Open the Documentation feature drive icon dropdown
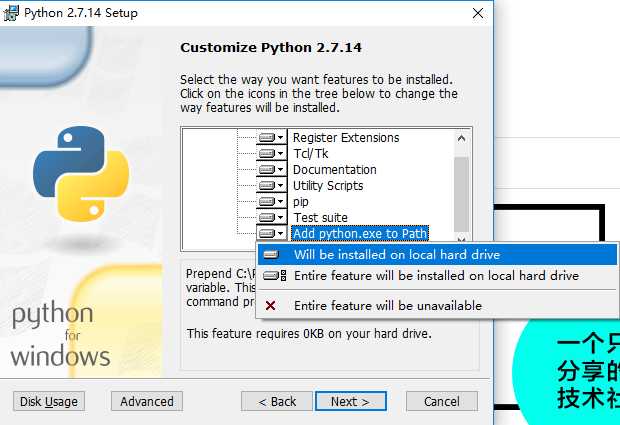620x425 pixels. tap(271, 170)
